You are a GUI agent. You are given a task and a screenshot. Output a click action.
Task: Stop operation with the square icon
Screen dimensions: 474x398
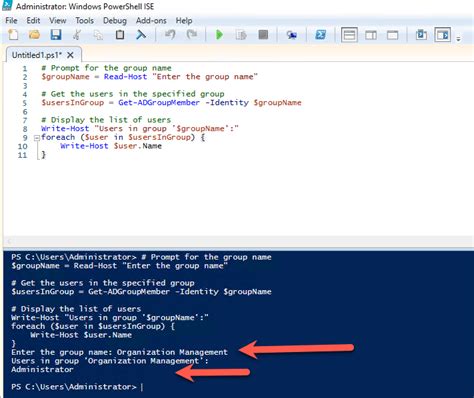coord(263,35)
